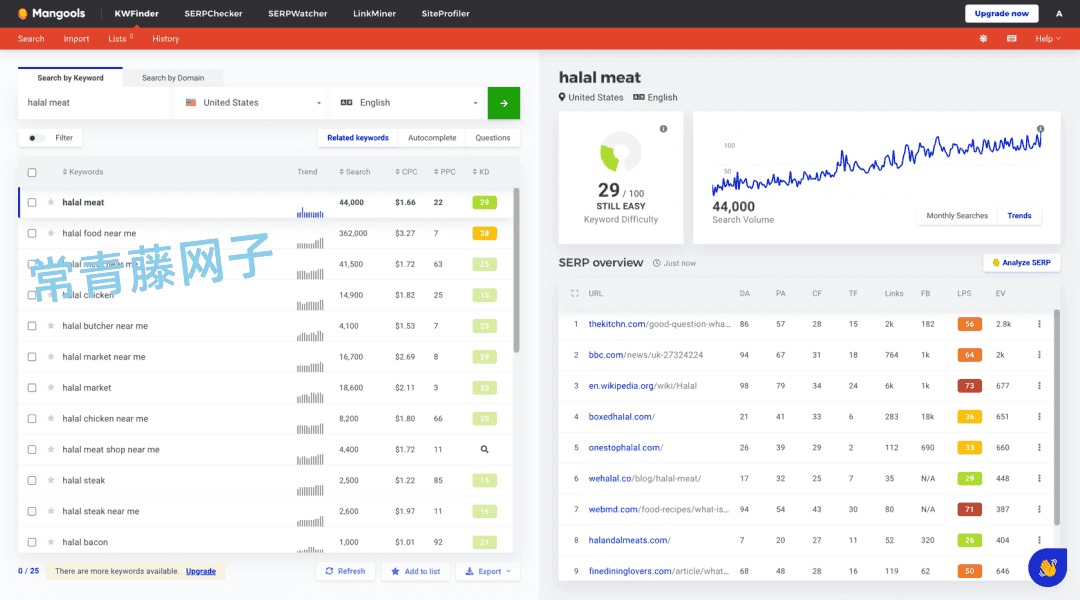Image resolution: width=1080 pixels, height=600 pixels.
Task: Click the Mangools logo
Action: pos(51,13)
